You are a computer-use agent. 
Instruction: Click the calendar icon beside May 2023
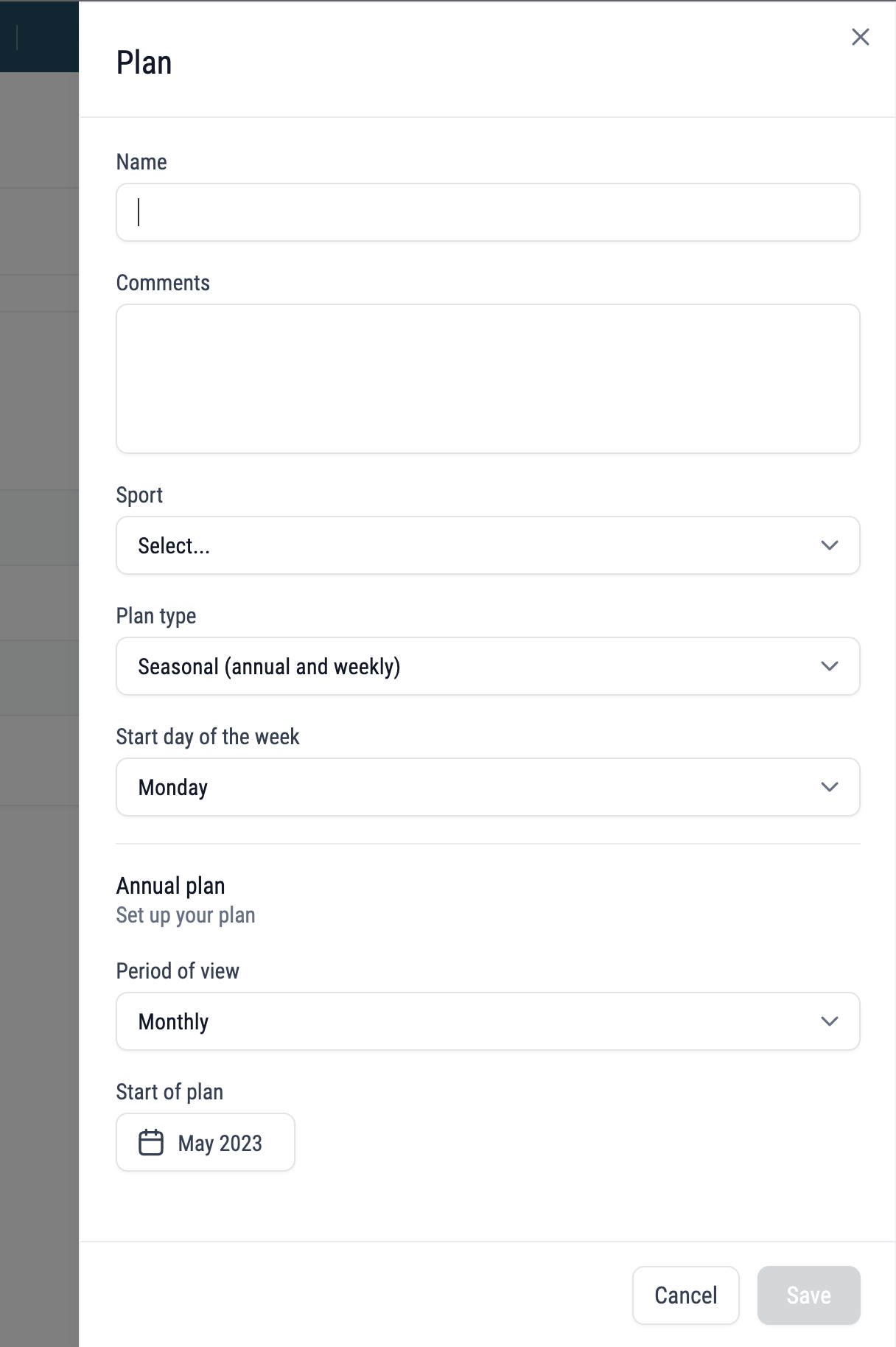click(151, 1142)
